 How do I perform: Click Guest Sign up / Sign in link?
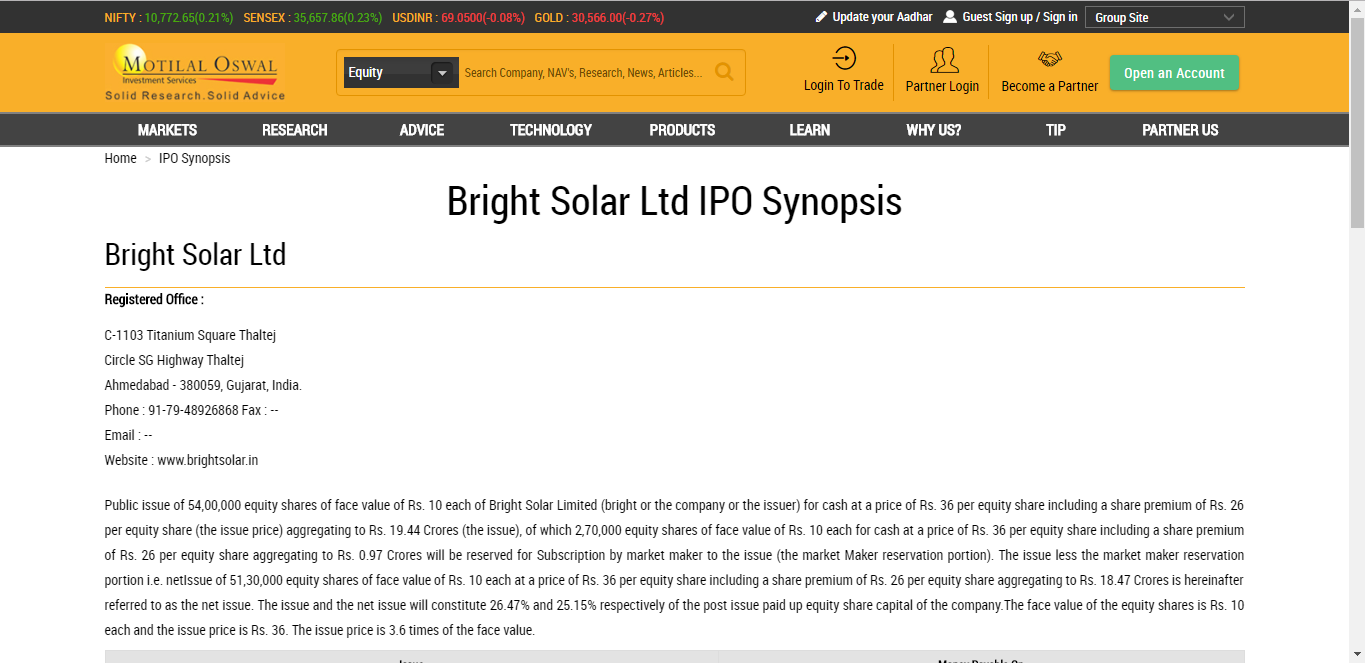click(x=1020, y=17)
